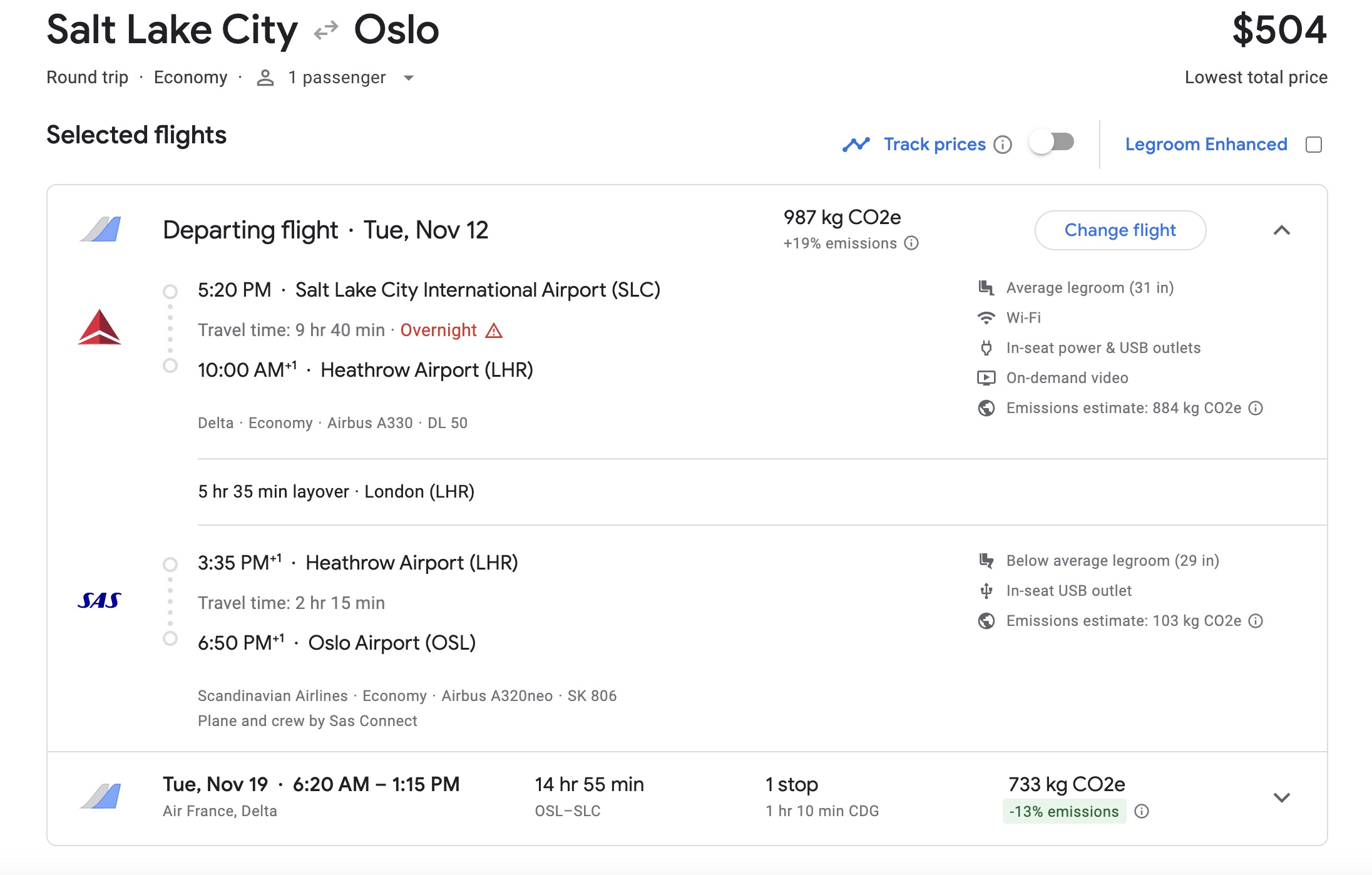
Task: Collapse the departing flight details
Action: click(x=1282, y=230)
